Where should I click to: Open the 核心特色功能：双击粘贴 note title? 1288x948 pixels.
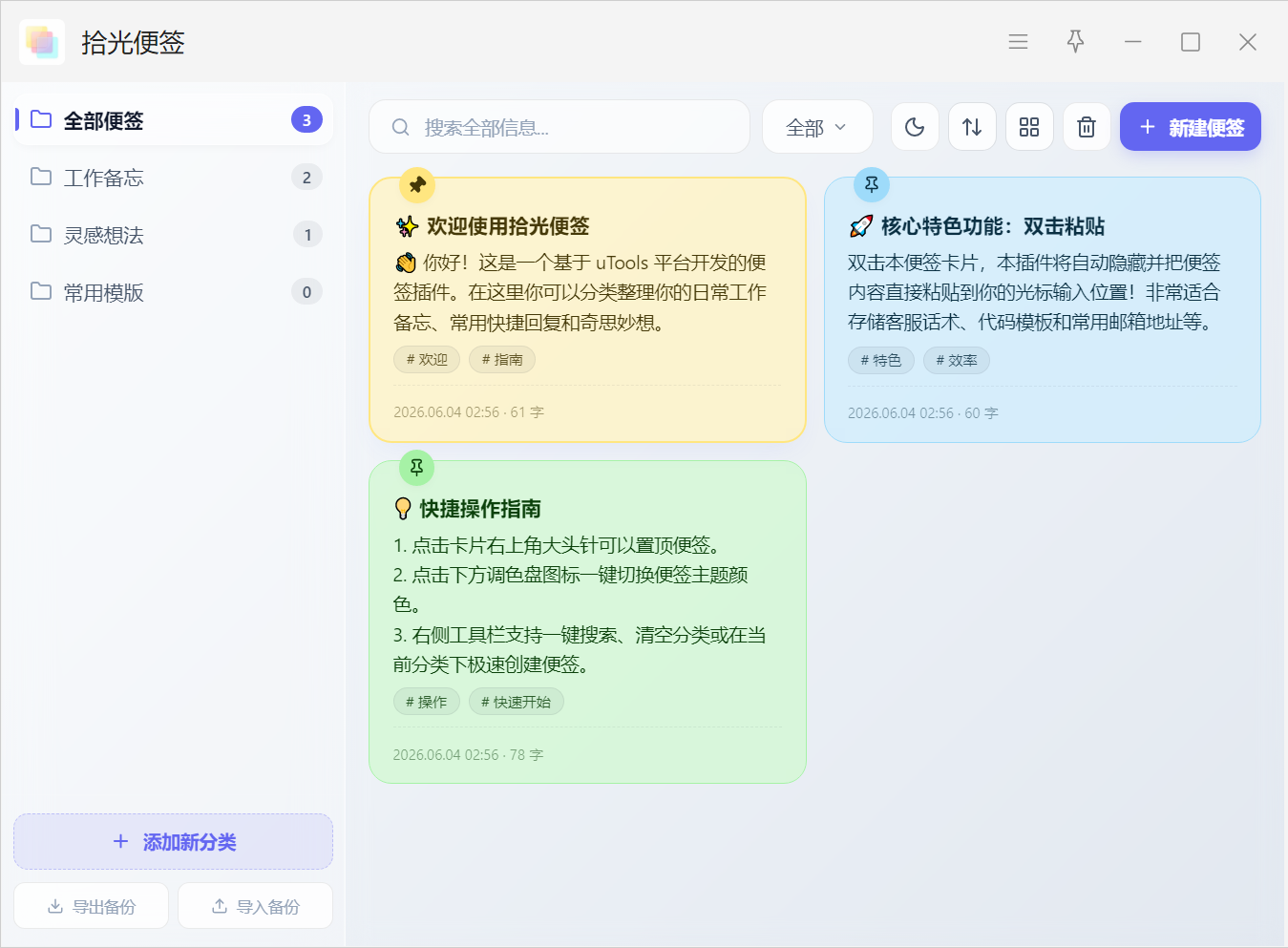[x=993, y=226]
